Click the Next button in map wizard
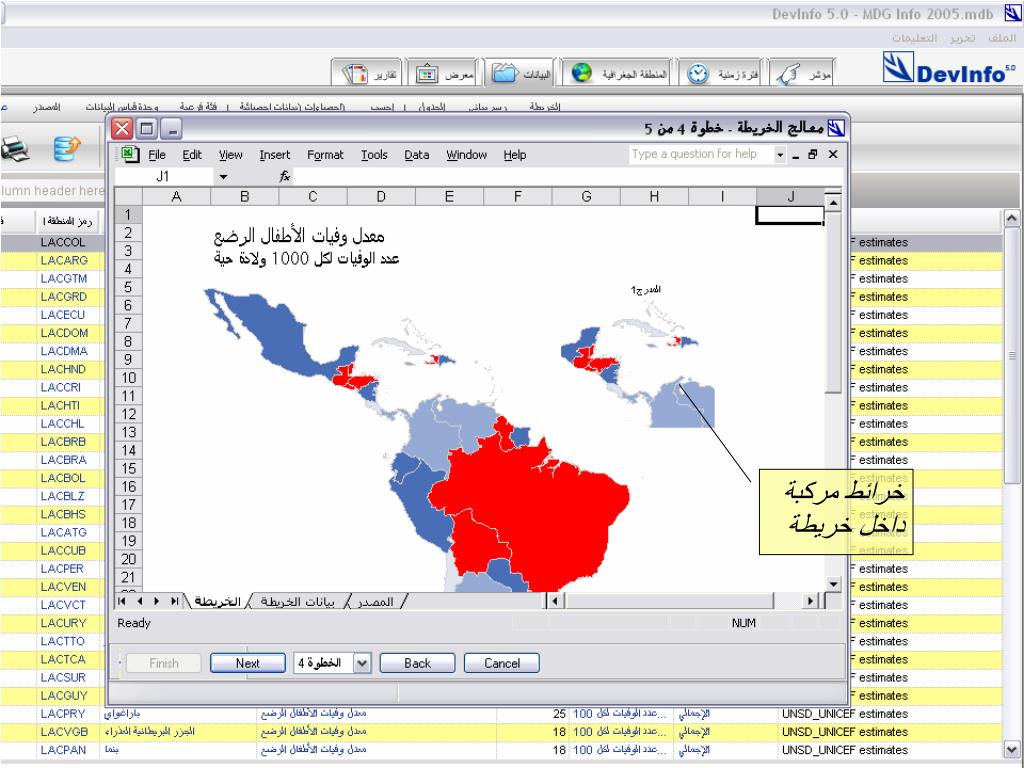 pyautogui.click(x=248, y=663)
